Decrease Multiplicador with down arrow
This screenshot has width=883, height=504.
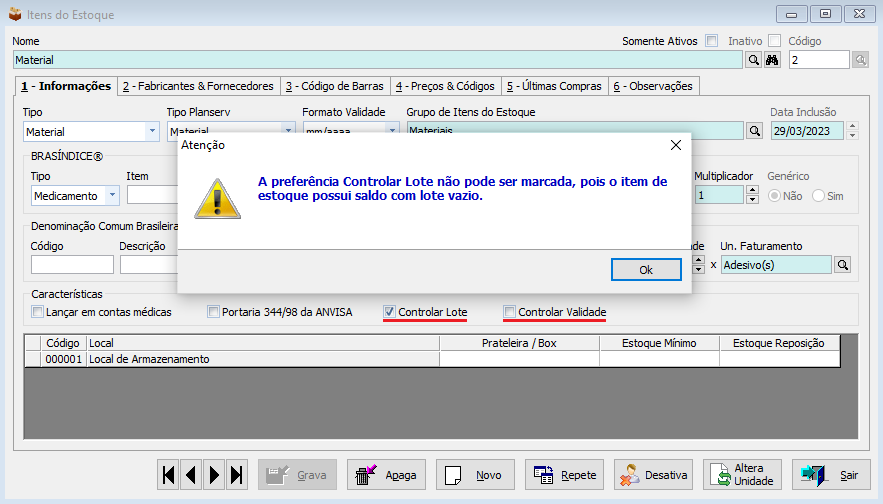click(752, 199)
